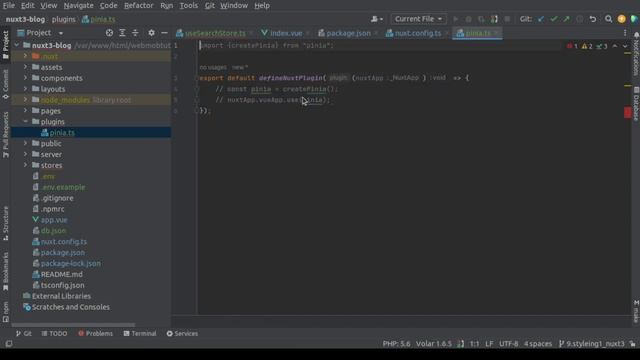The width and height of the screenshot is (640, 360).
Task: Click the 4 spaces indent status entry
Action: pyautogui.click(x=538, y=344)
